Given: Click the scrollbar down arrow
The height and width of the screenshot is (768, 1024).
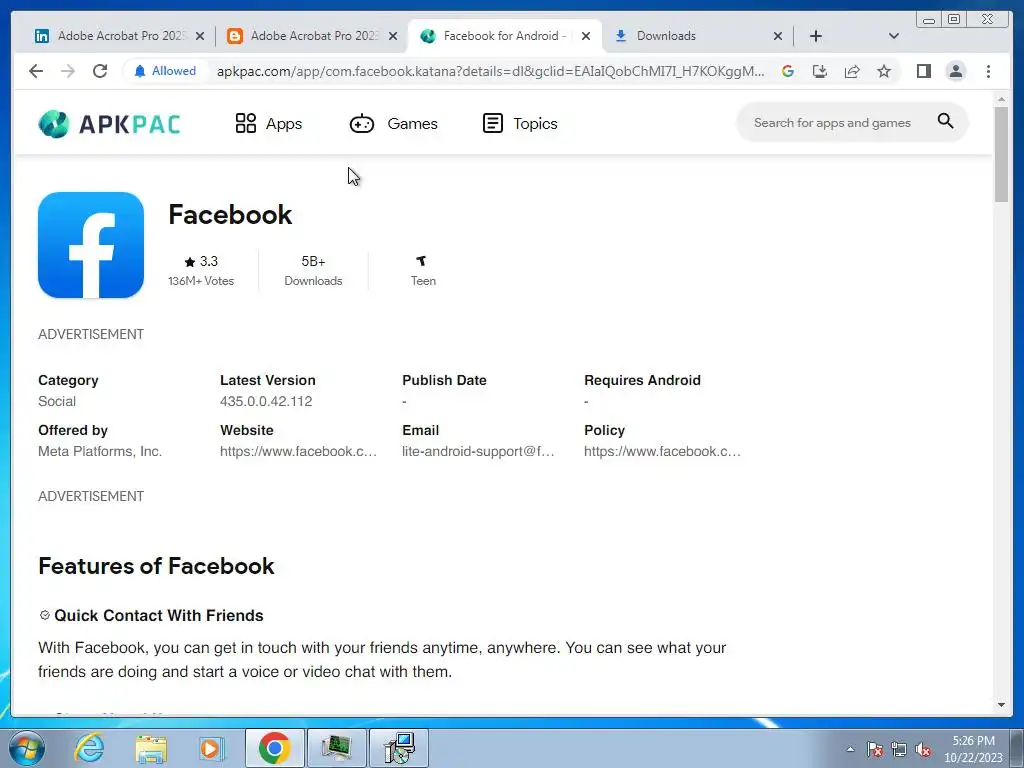Looking at the screenshot, I should [x=1001, y=705].
